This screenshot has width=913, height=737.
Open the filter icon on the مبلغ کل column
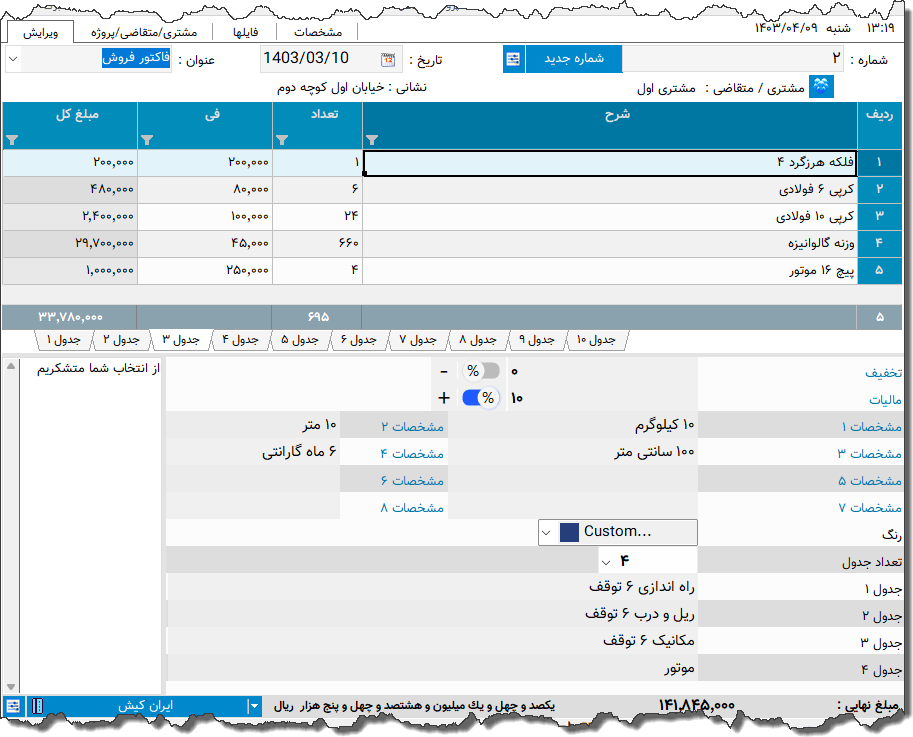[11, 140]
